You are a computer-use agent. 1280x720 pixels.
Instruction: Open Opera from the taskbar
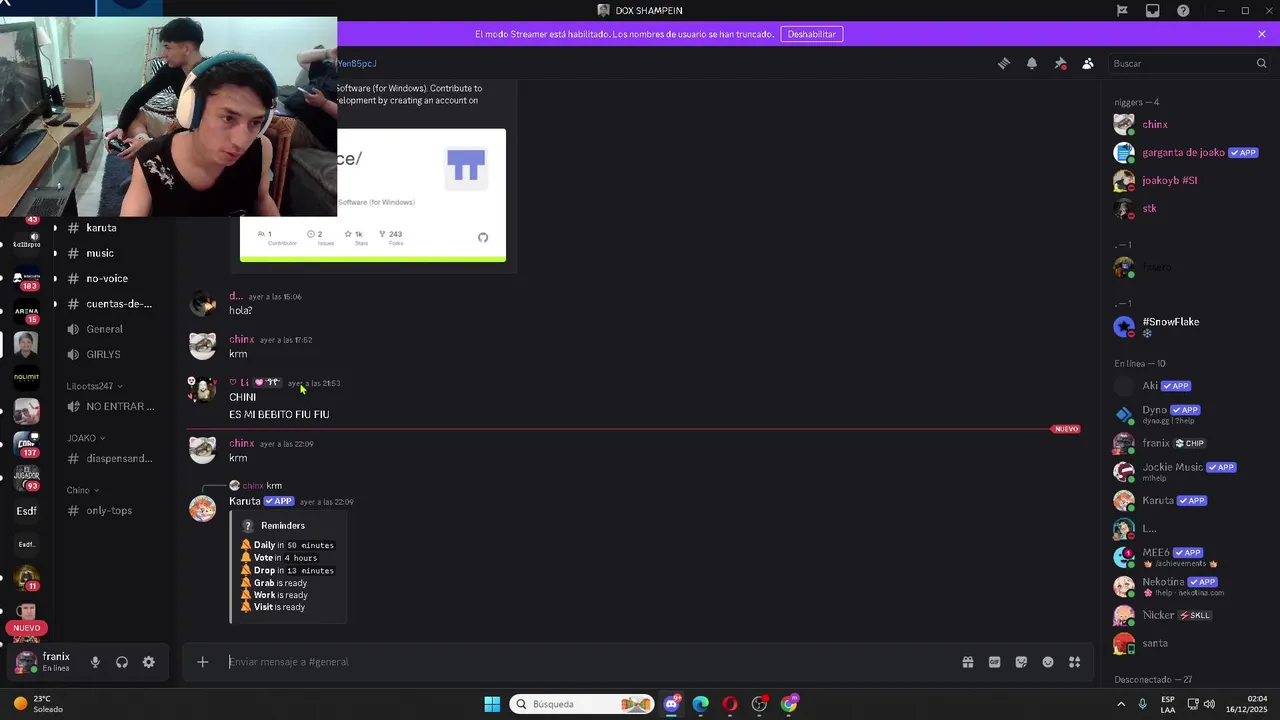click(730, 704)
